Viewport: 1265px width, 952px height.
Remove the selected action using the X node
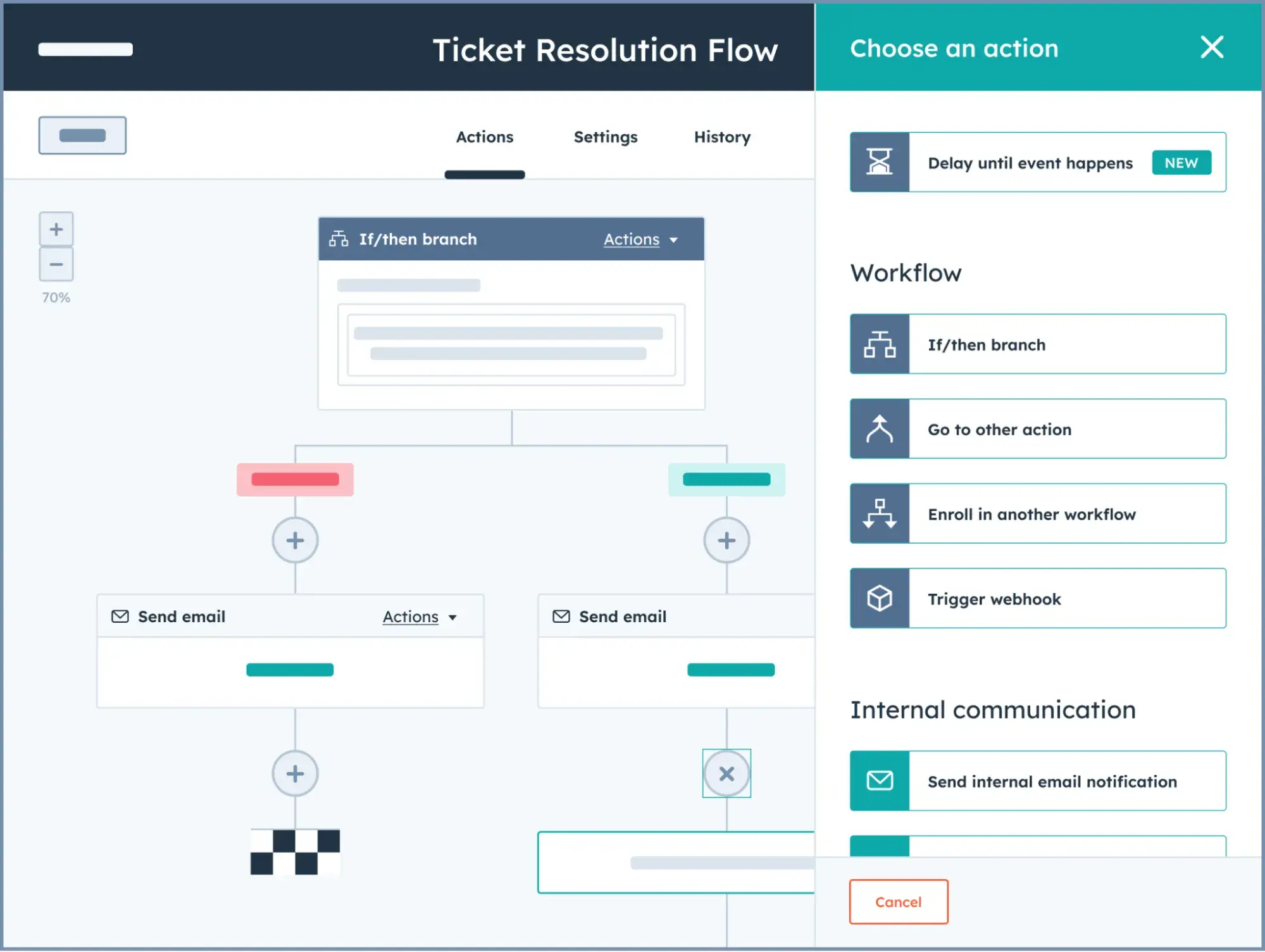pyautogui.click(x=726, y=773)
